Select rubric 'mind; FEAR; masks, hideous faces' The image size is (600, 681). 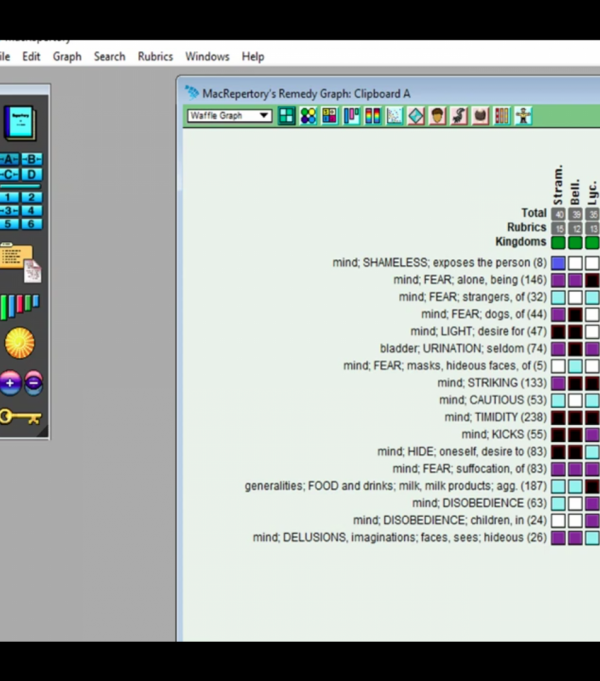pos(445,366)
